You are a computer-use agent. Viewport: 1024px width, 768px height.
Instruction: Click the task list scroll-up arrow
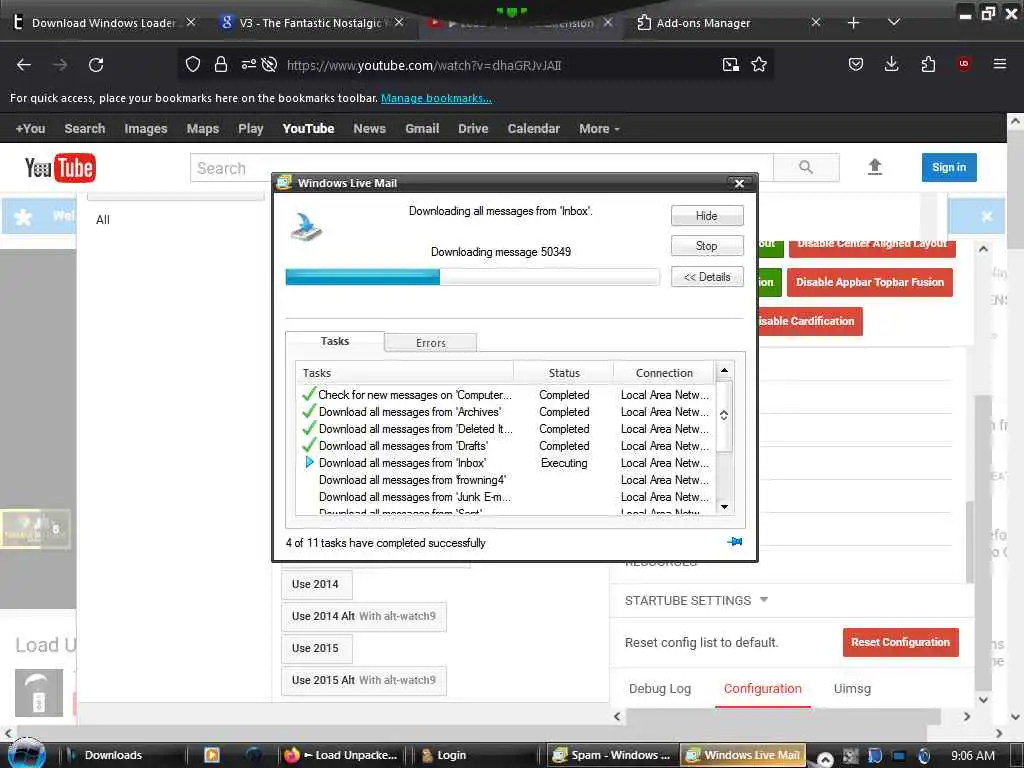click(x=724, y=370)
